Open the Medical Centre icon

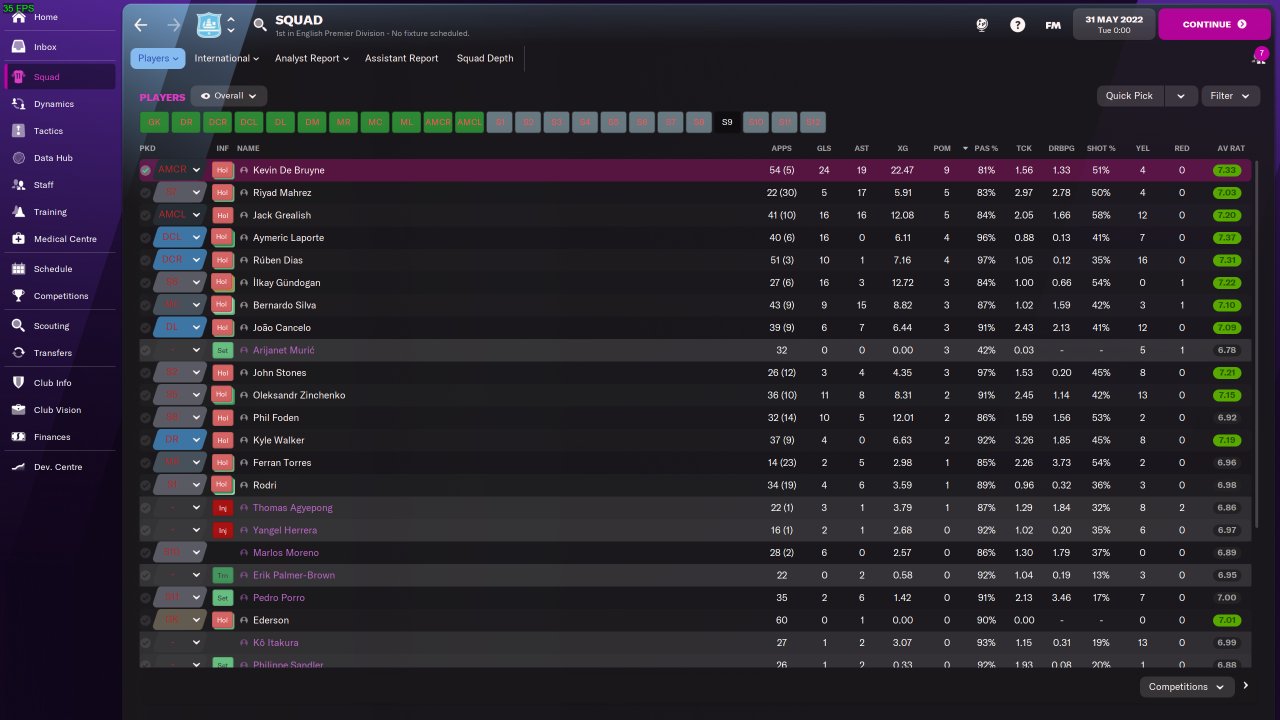tap(18, 239)
